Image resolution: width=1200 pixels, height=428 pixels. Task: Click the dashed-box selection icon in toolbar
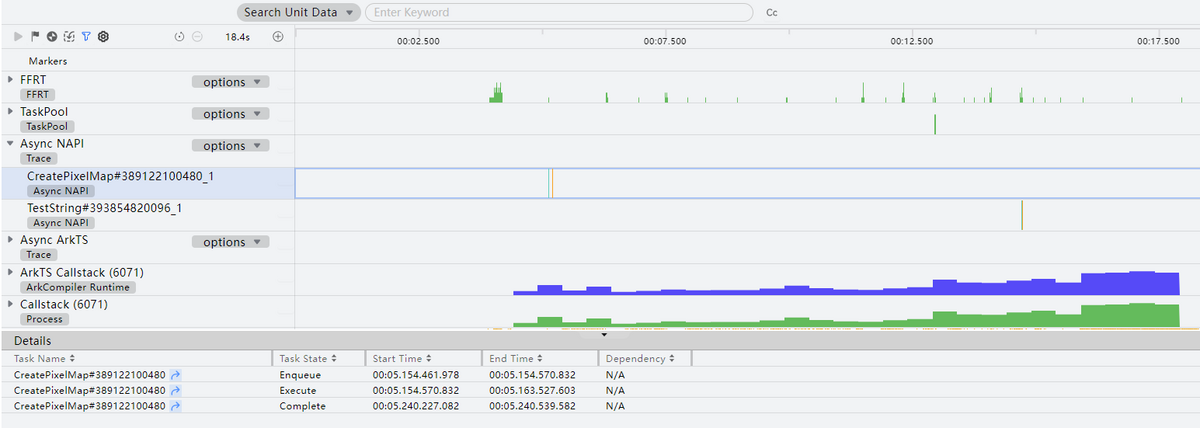tap(69, 36)
